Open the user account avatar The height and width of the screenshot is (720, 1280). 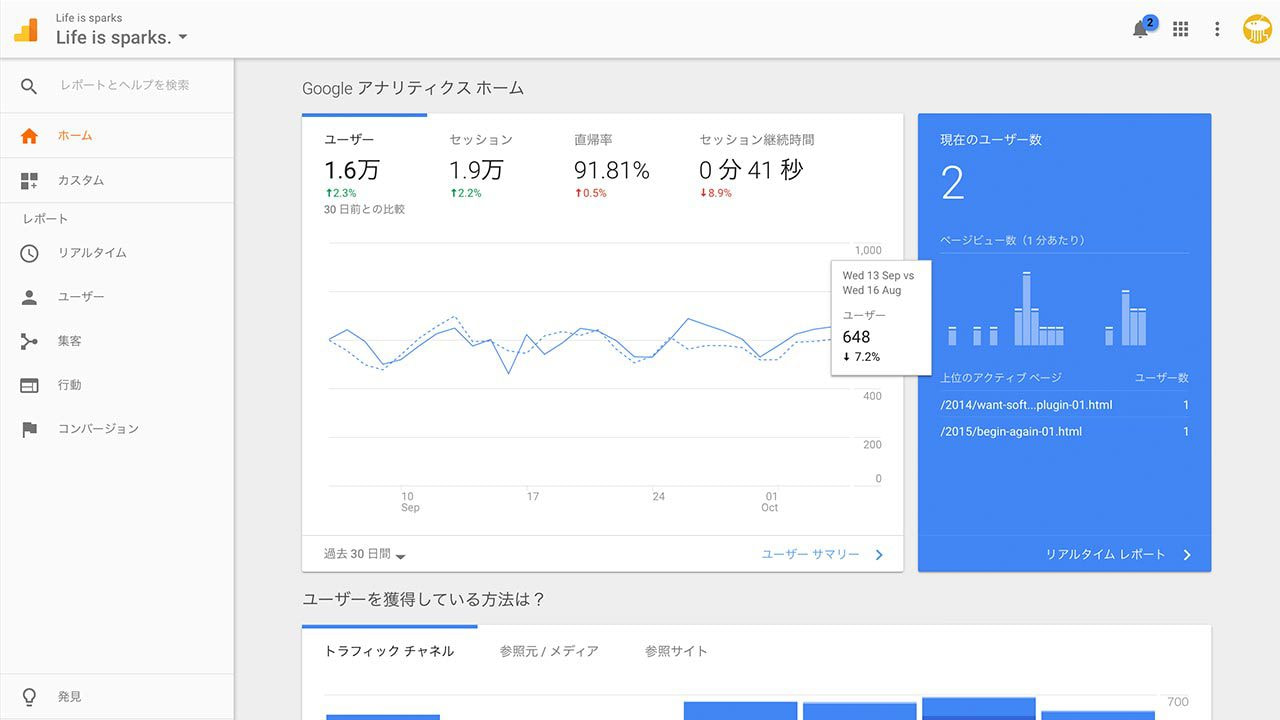(1257, 29)
